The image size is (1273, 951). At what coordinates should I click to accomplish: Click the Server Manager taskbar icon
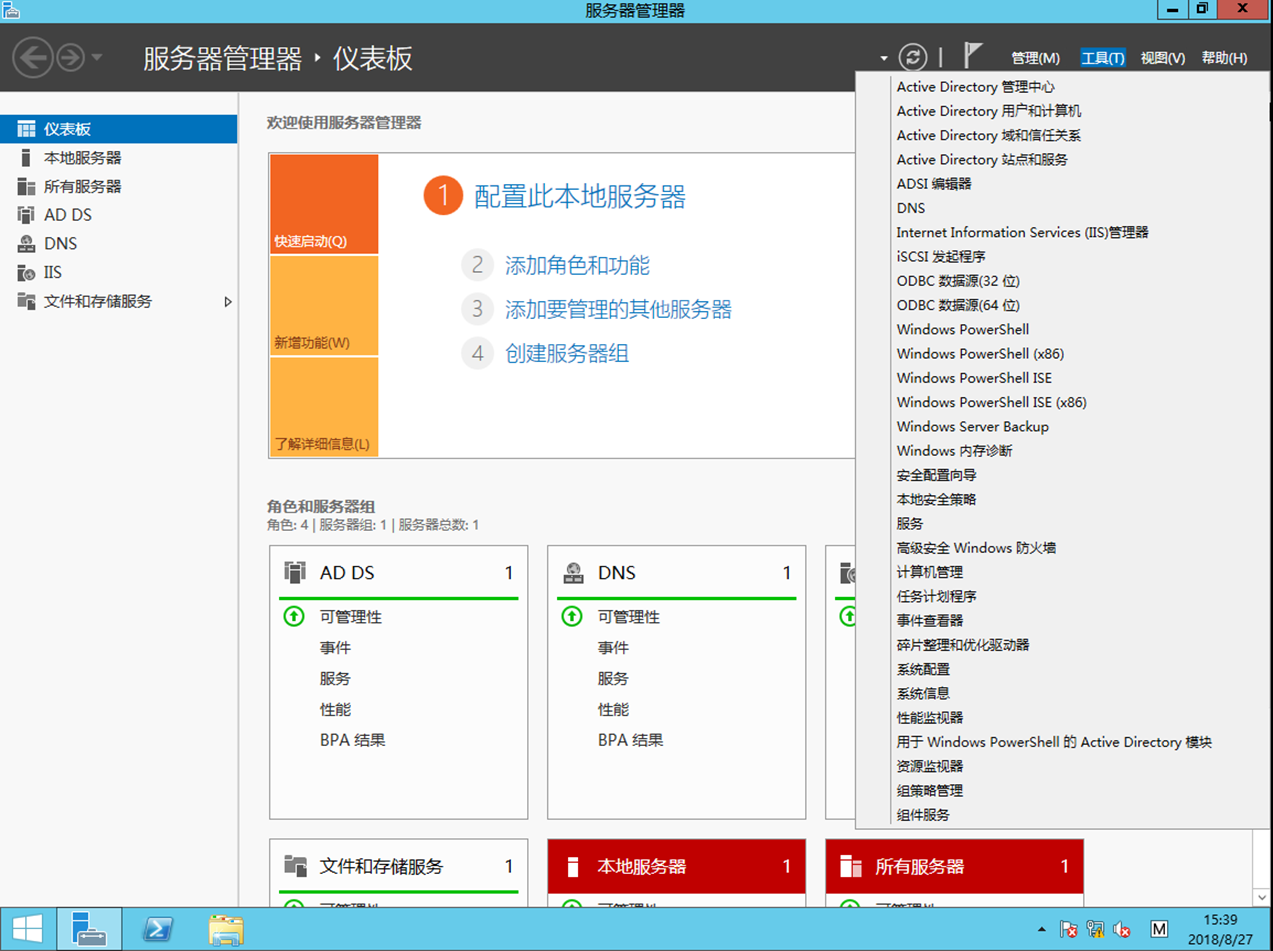89,930
